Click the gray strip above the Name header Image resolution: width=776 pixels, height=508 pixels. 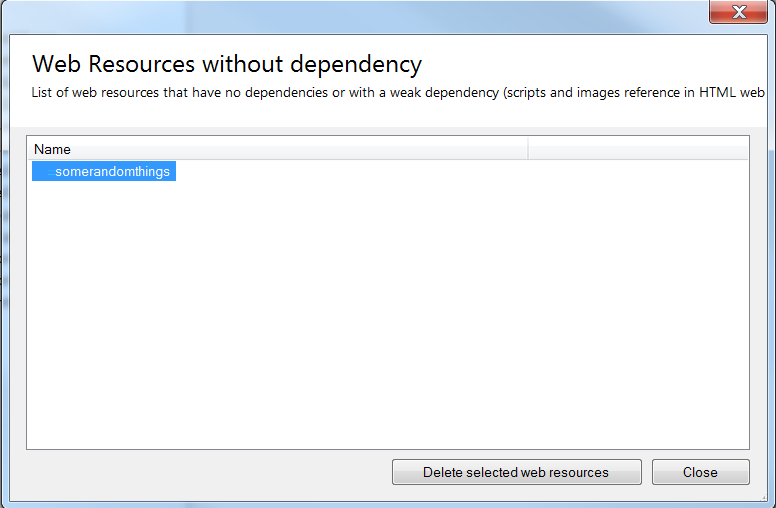(387, 131)
